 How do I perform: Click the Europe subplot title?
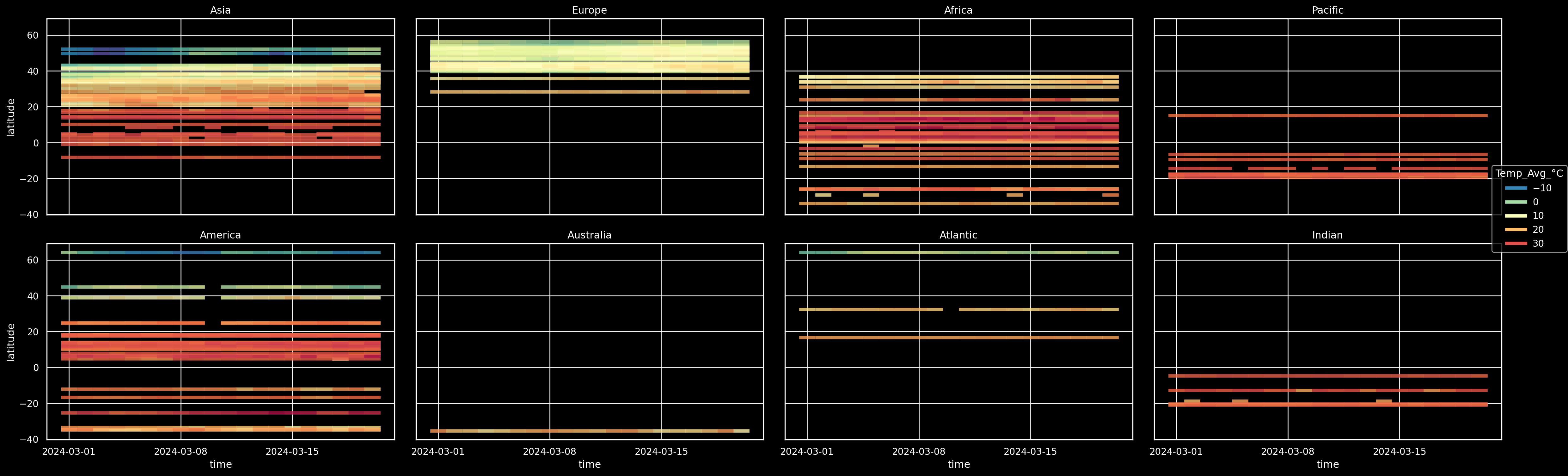(589, 10)
